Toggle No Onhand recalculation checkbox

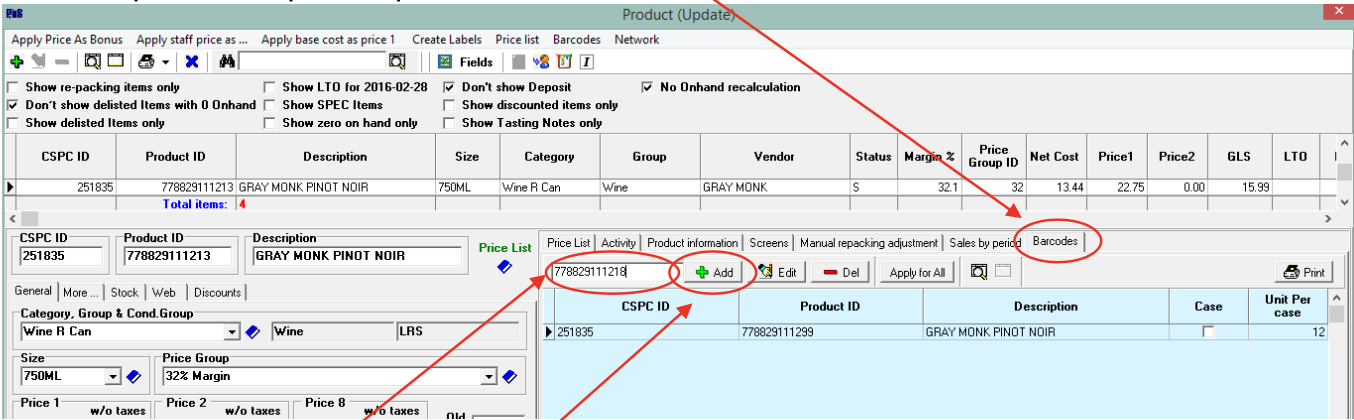coord(647,87)
